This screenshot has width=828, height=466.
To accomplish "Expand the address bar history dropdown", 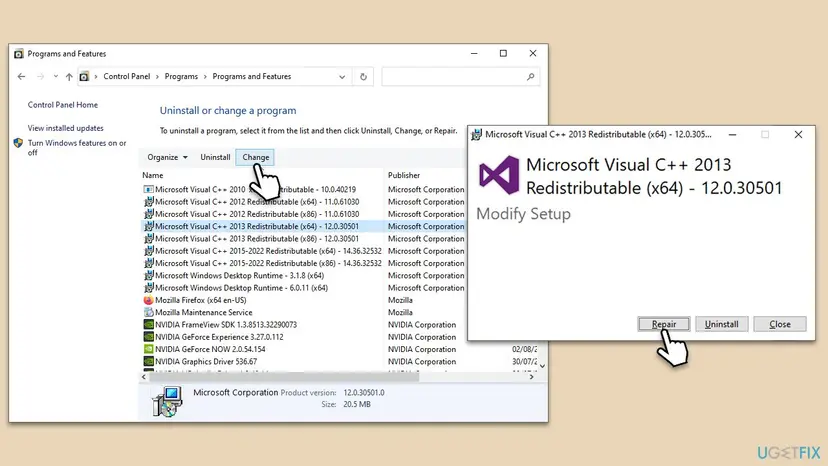I will 342,77.
